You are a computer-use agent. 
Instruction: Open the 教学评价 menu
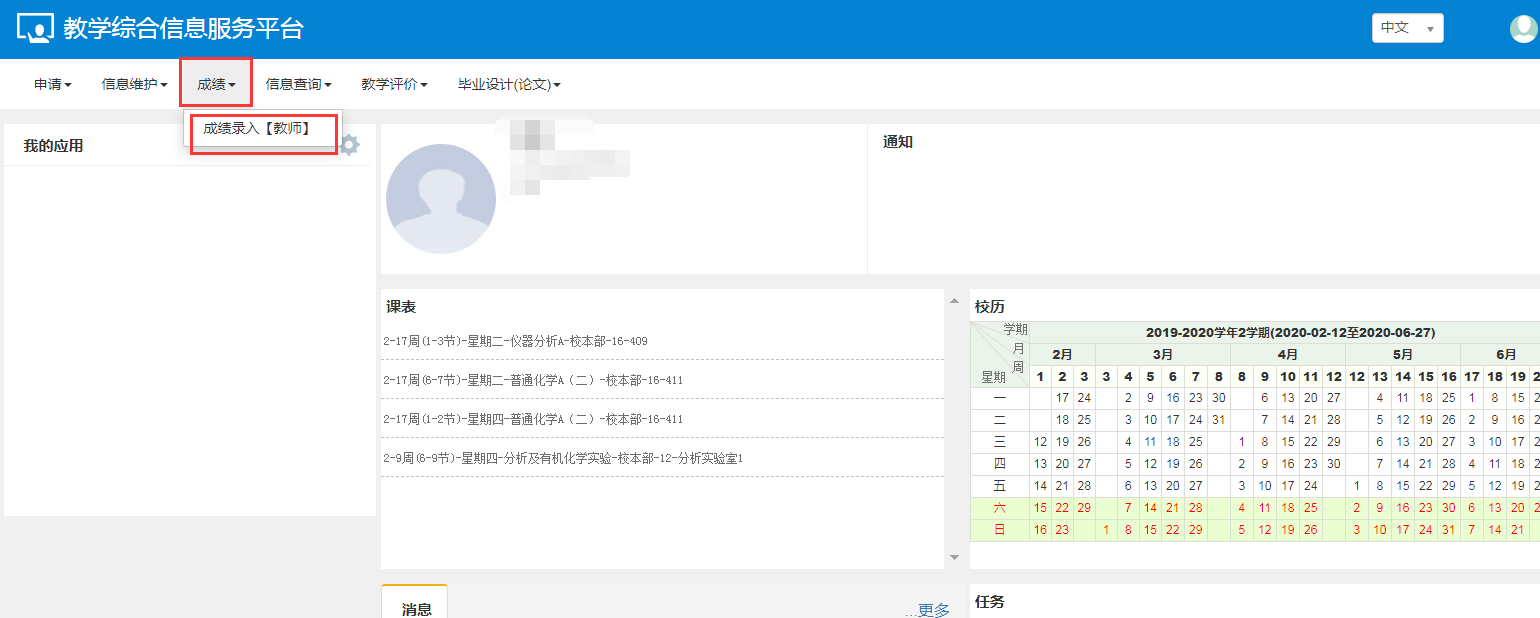pyautogui.click(x=394, y=85)
